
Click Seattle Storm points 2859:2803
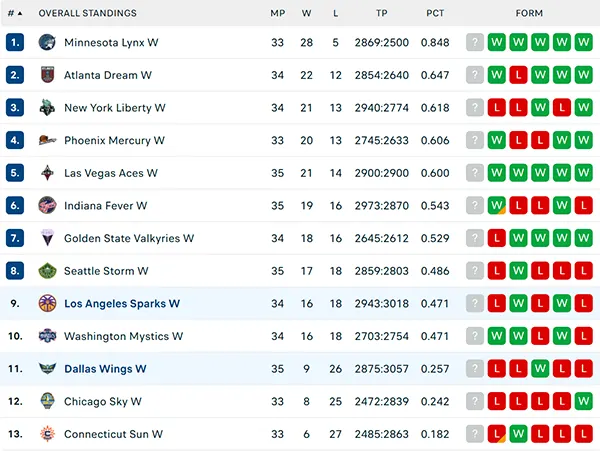pyautogui.click(x=382, y=271)
